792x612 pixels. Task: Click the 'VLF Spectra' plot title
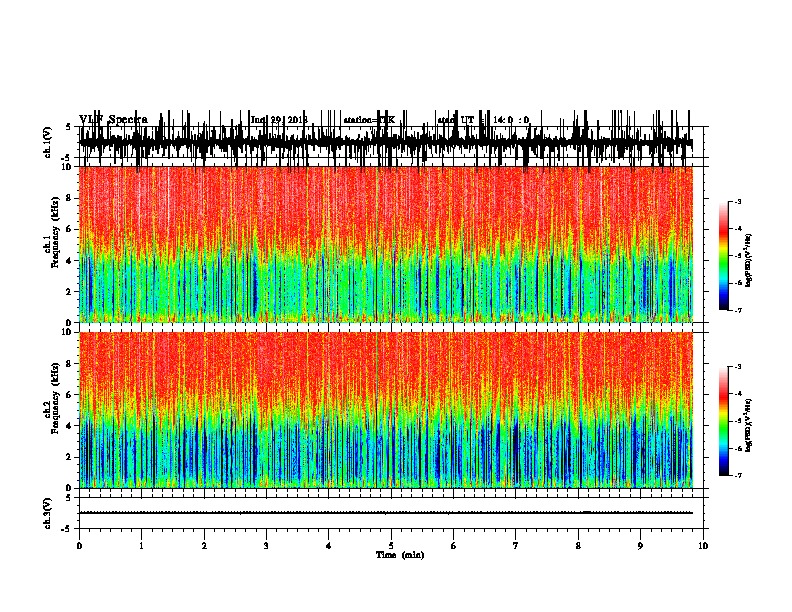(x=114, y=120)
